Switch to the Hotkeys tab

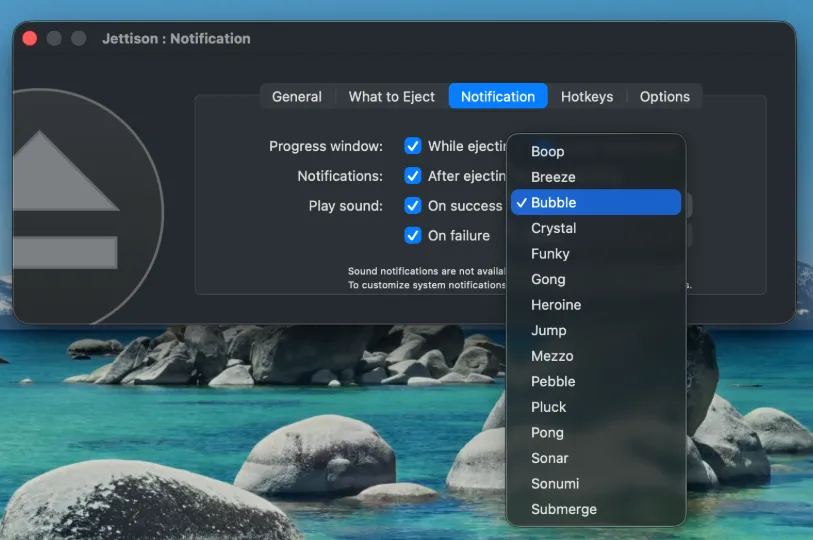(587, 96)
